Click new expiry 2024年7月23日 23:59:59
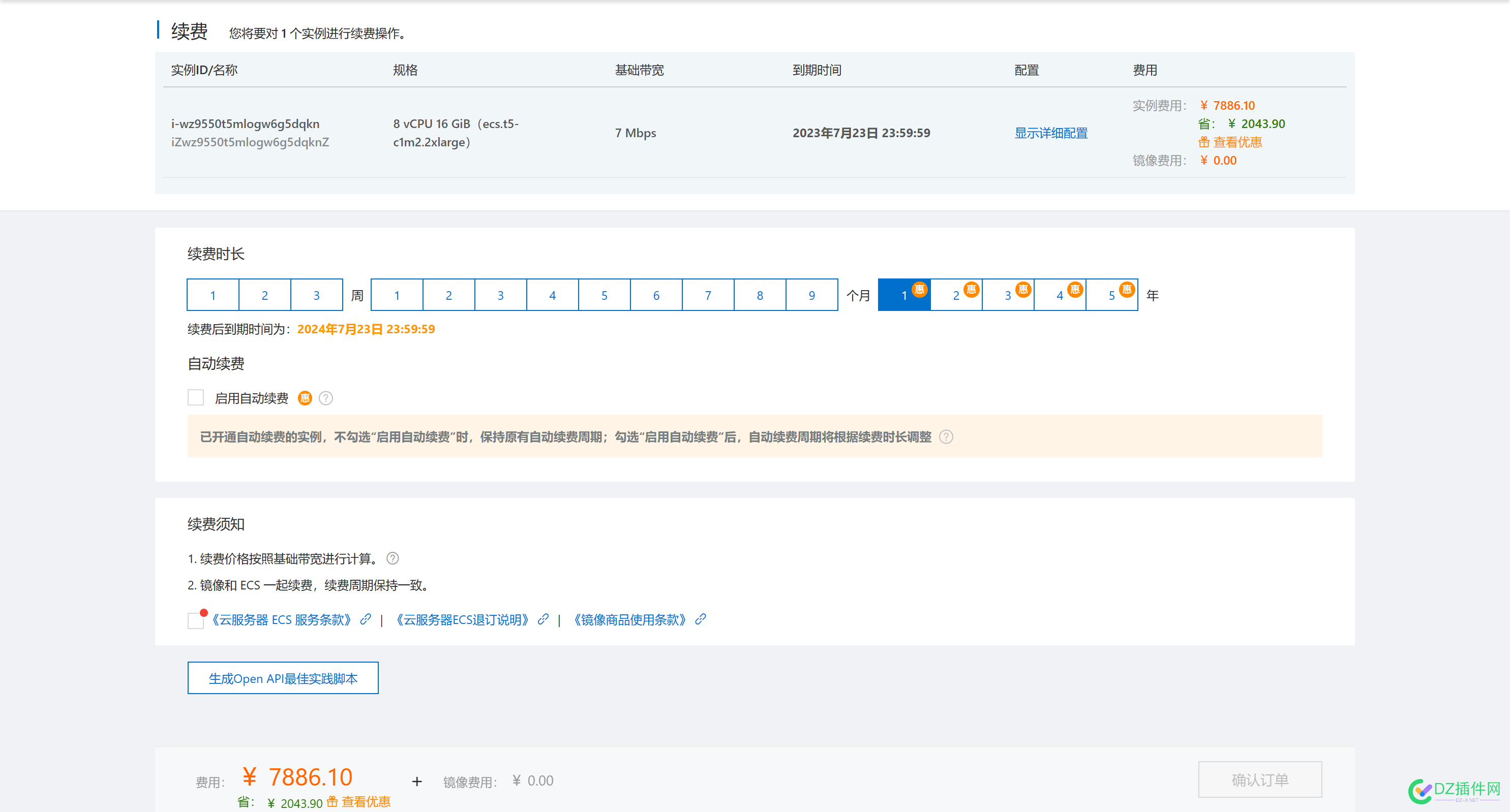The width and height of the screenshot is (1510, 812). (367, 329)
